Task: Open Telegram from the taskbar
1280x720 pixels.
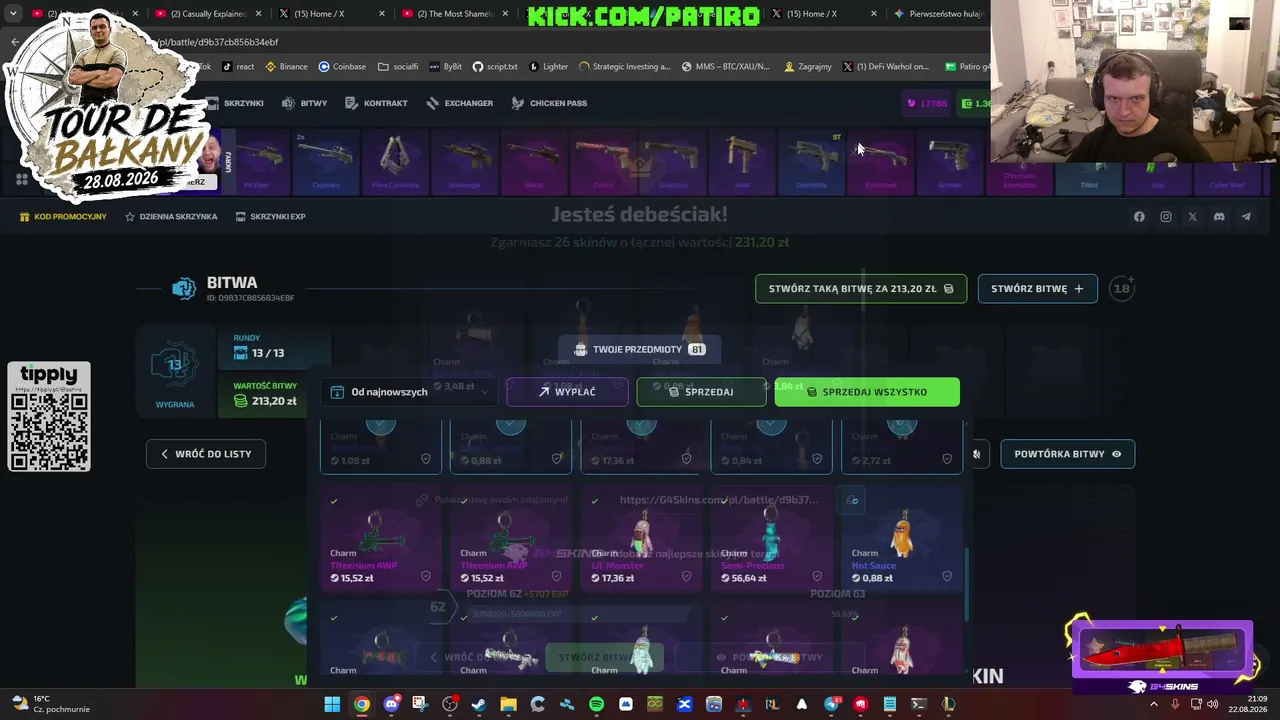Action: [x=831, y=704]
